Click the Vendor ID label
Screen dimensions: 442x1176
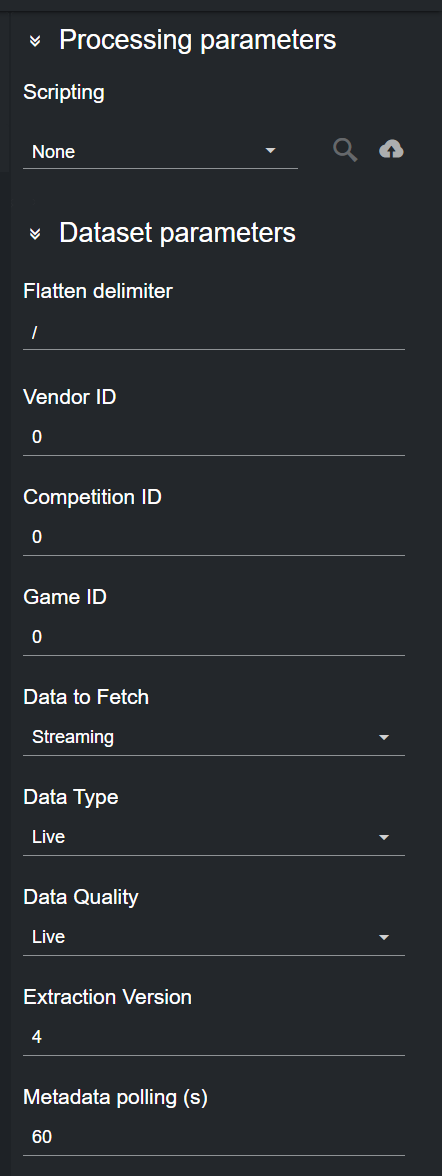pyautogui.click(x=70, y=397)
